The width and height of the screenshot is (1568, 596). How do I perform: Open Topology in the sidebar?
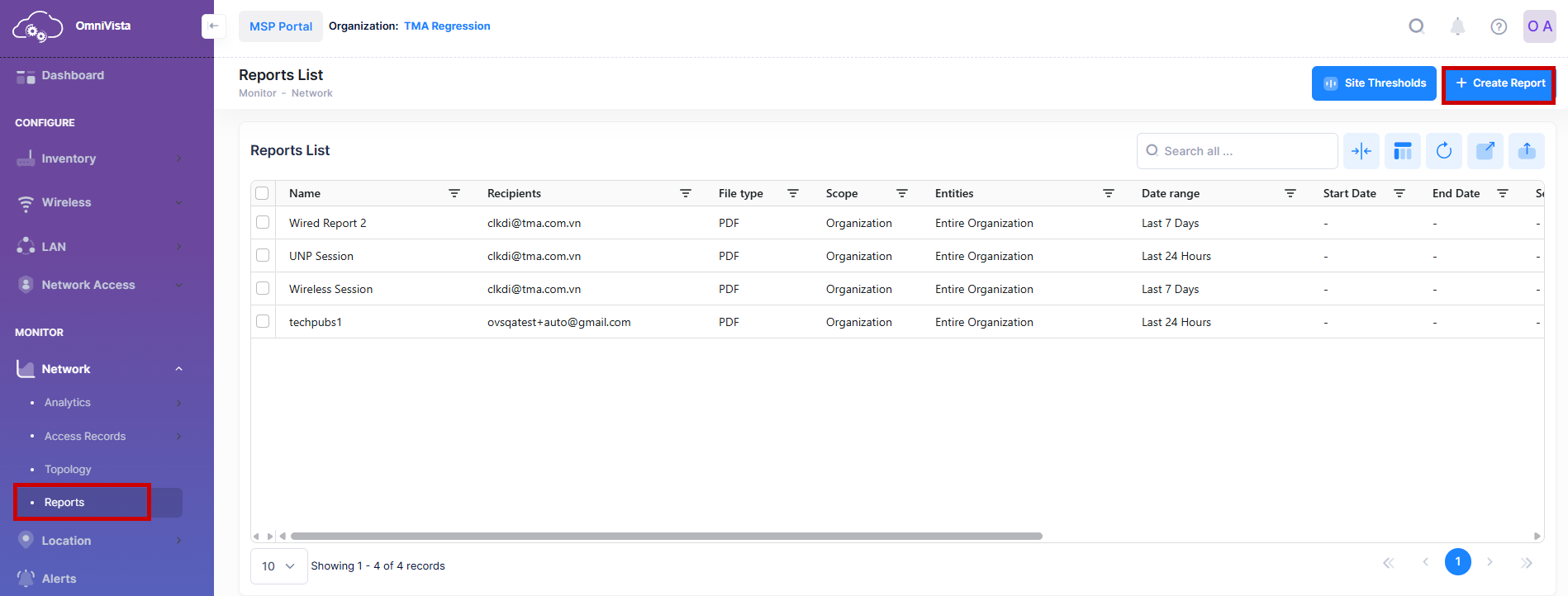click(68, 469)
